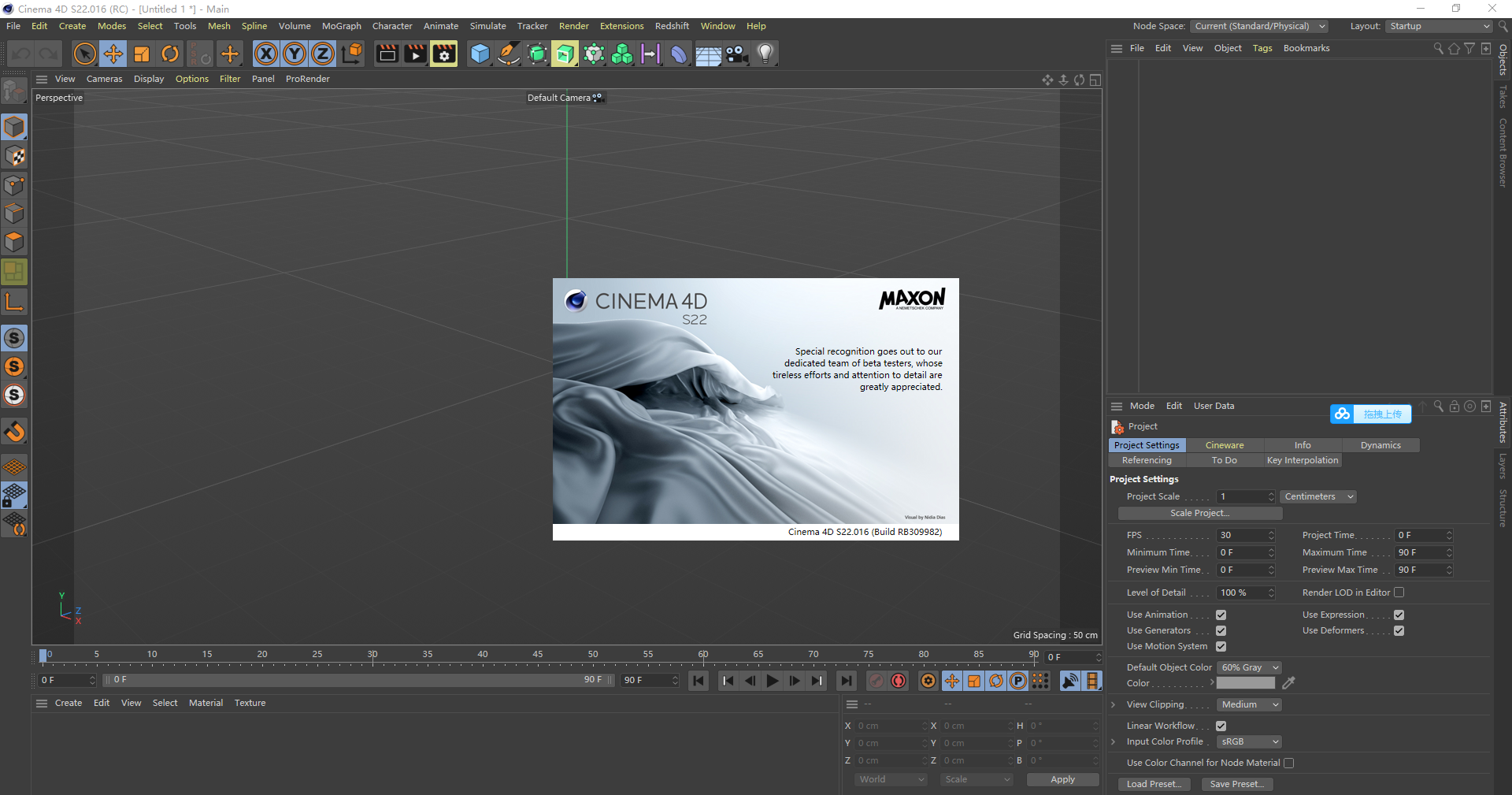Toggle Y axis lock

295,54
